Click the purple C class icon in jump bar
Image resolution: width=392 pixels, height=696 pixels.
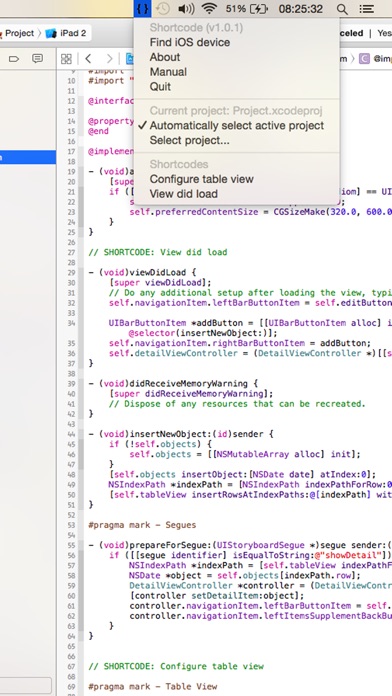point(364,59)
